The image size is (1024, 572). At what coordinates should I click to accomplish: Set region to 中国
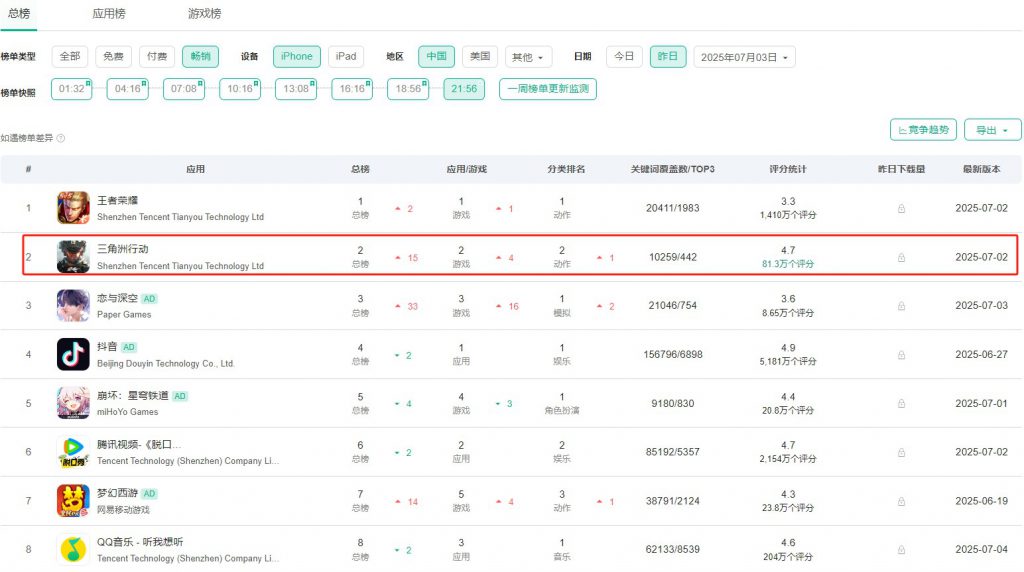point(436,57)
